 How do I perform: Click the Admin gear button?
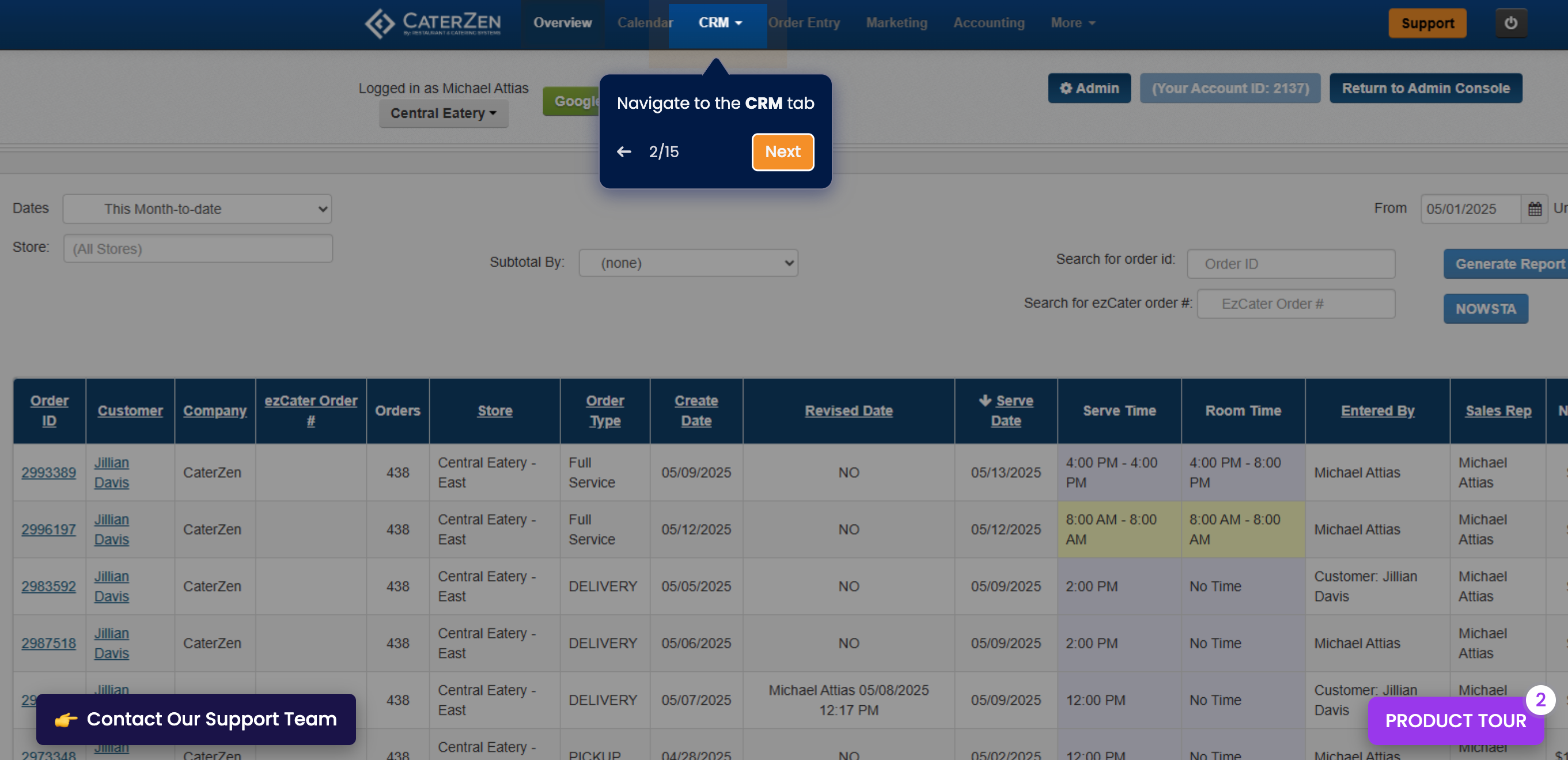click(x=1088, y=88)
